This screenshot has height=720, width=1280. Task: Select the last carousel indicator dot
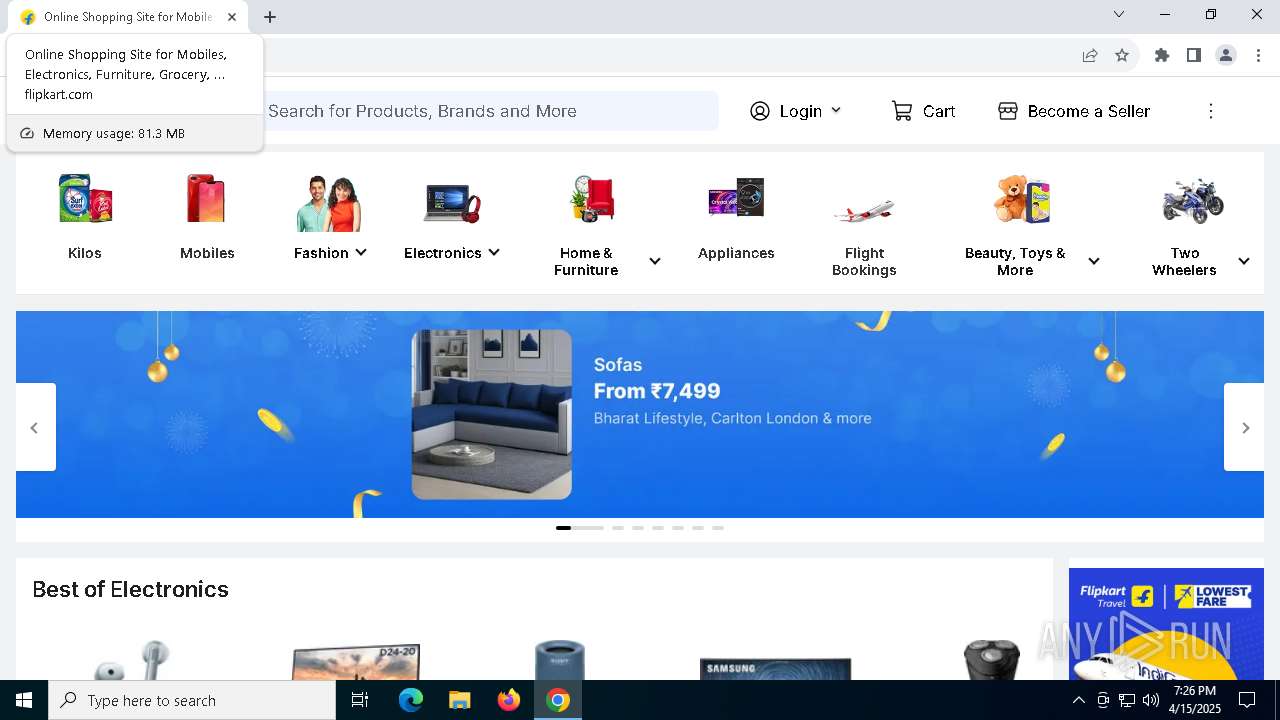pyautogui.click(x=718, y=527)
